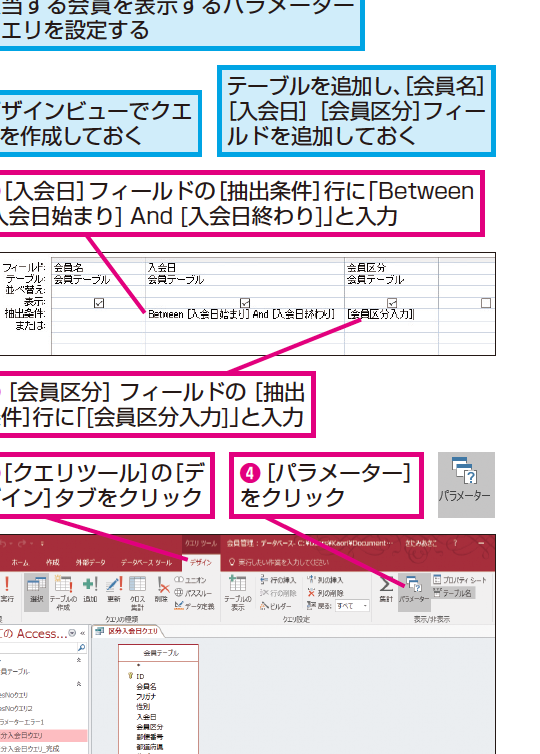Click the 実行したい作業を入力してください search box
The width and height of the screenshot is (540, 754).
(x=279, y=562)
